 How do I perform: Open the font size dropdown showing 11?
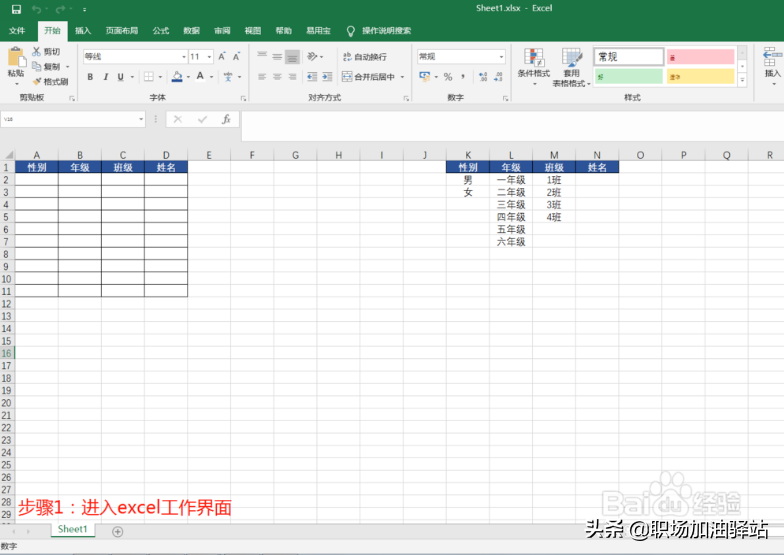(210, 56)
